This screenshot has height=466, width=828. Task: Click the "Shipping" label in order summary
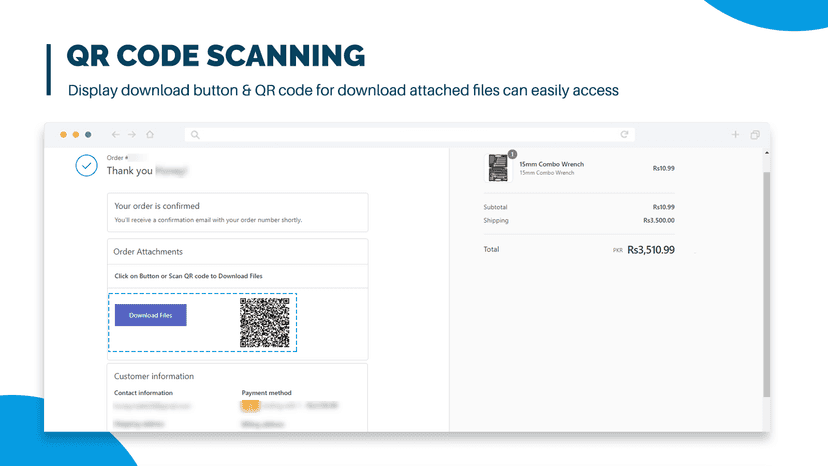tap(496, 220)
